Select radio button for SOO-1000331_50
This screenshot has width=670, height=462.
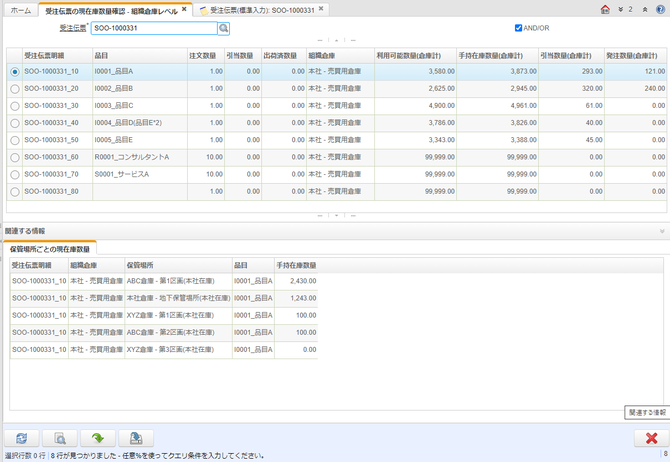[15, 140]
